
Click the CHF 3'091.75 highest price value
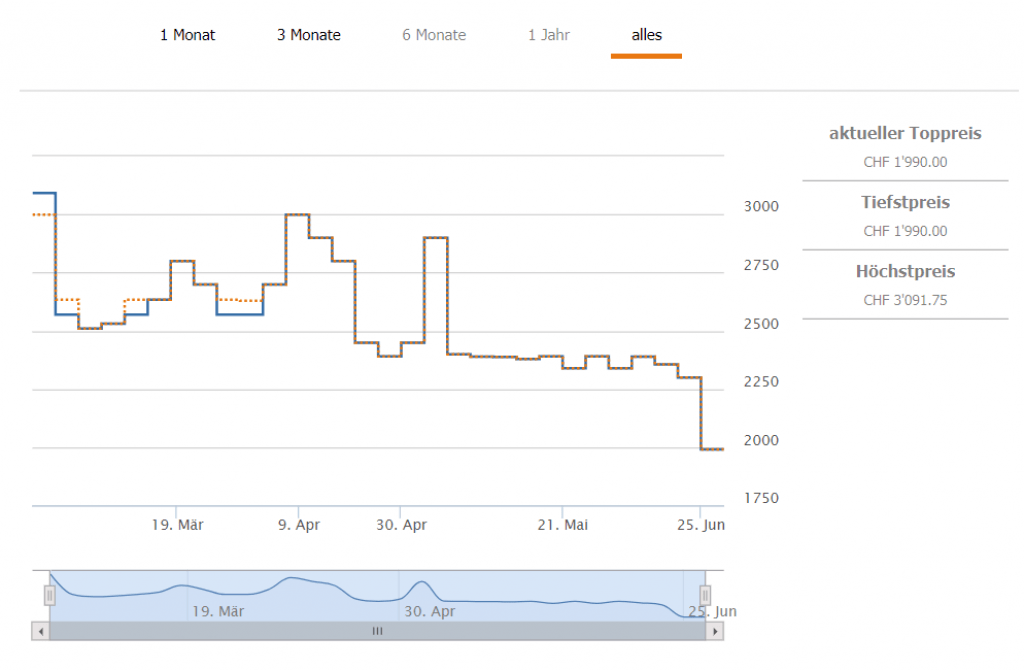click(x=905, y=300)
